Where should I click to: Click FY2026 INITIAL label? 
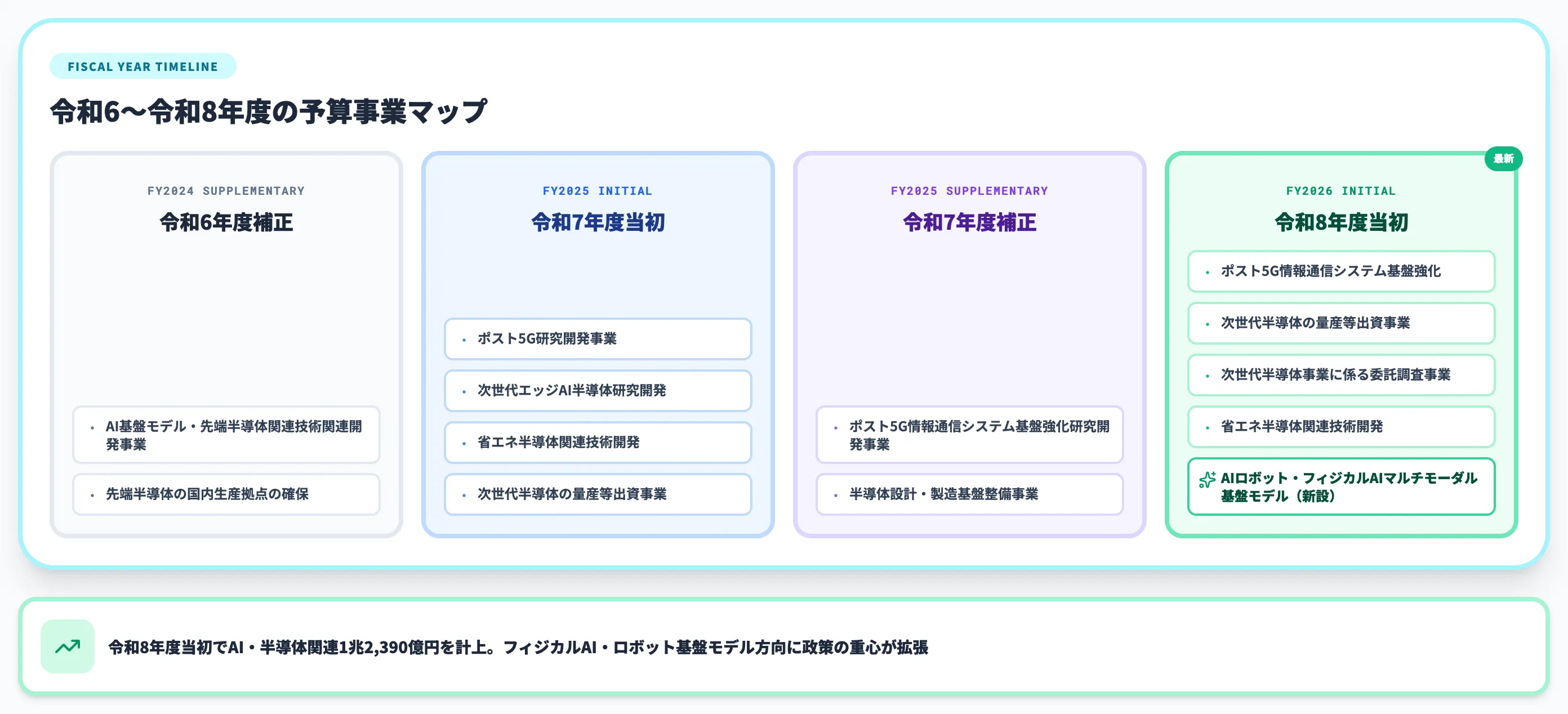point(1341,190)
